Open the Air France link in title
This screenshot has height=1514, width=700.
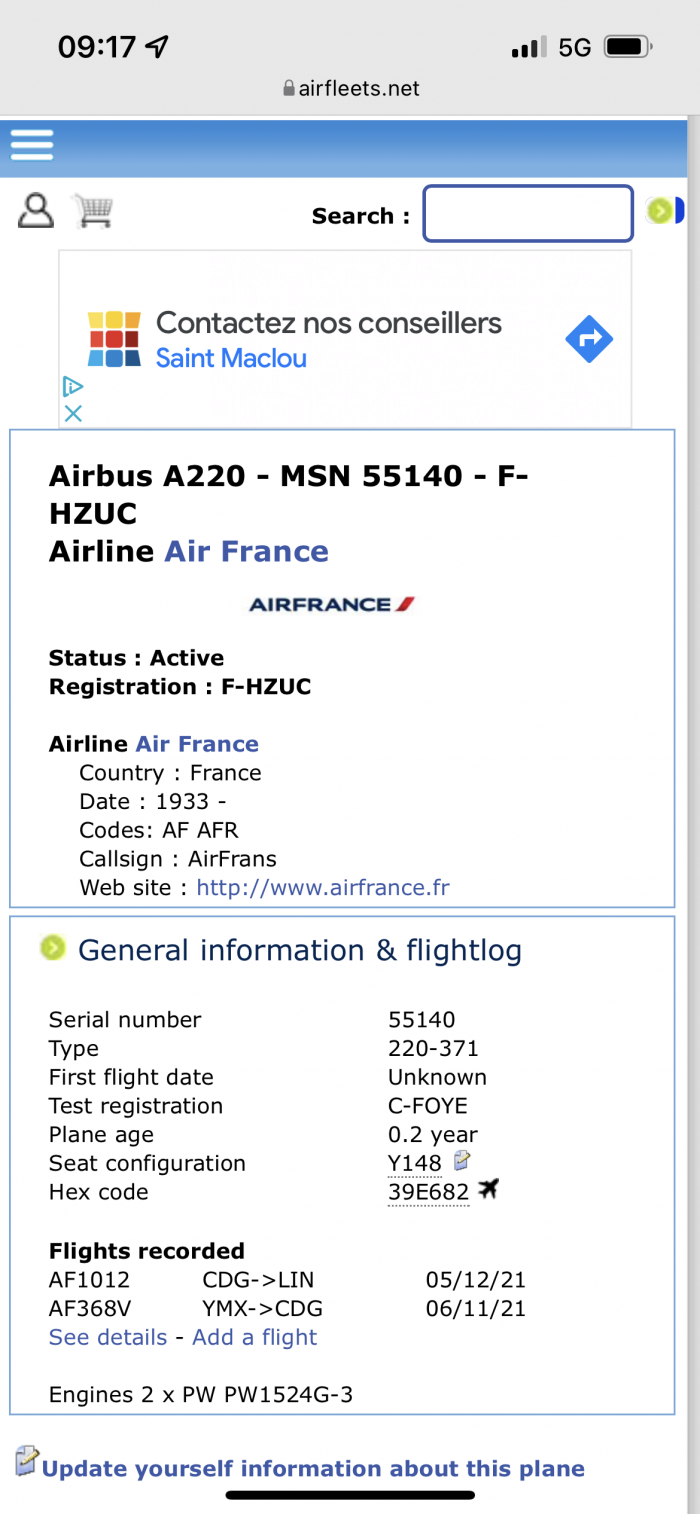tap(246, 551)
